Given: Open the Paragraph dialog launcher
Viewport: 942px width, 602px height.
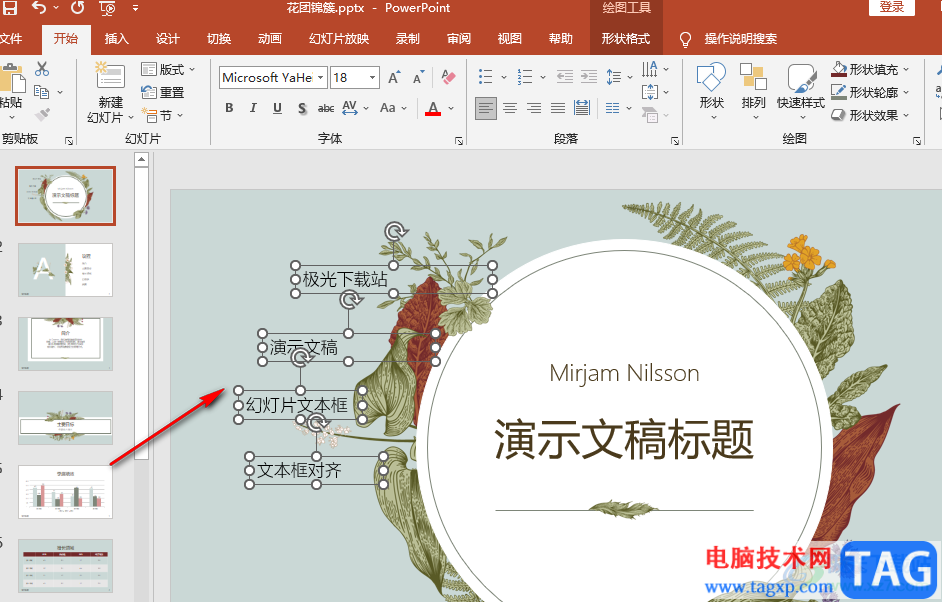Looking at the screenshot, I should [675, 141].
